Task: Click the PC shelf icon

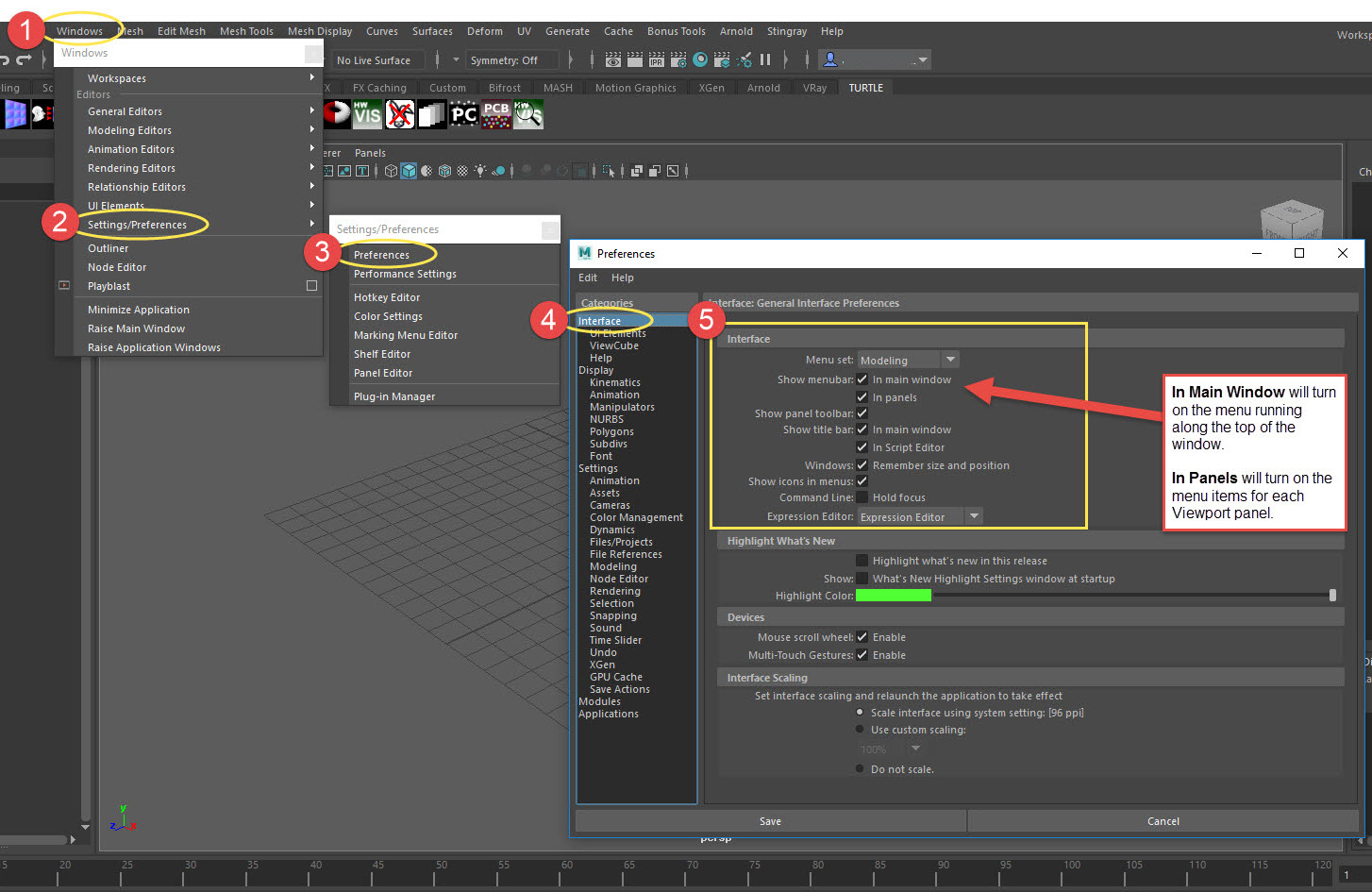Action: pyautogui.click(x=463, y=115)
